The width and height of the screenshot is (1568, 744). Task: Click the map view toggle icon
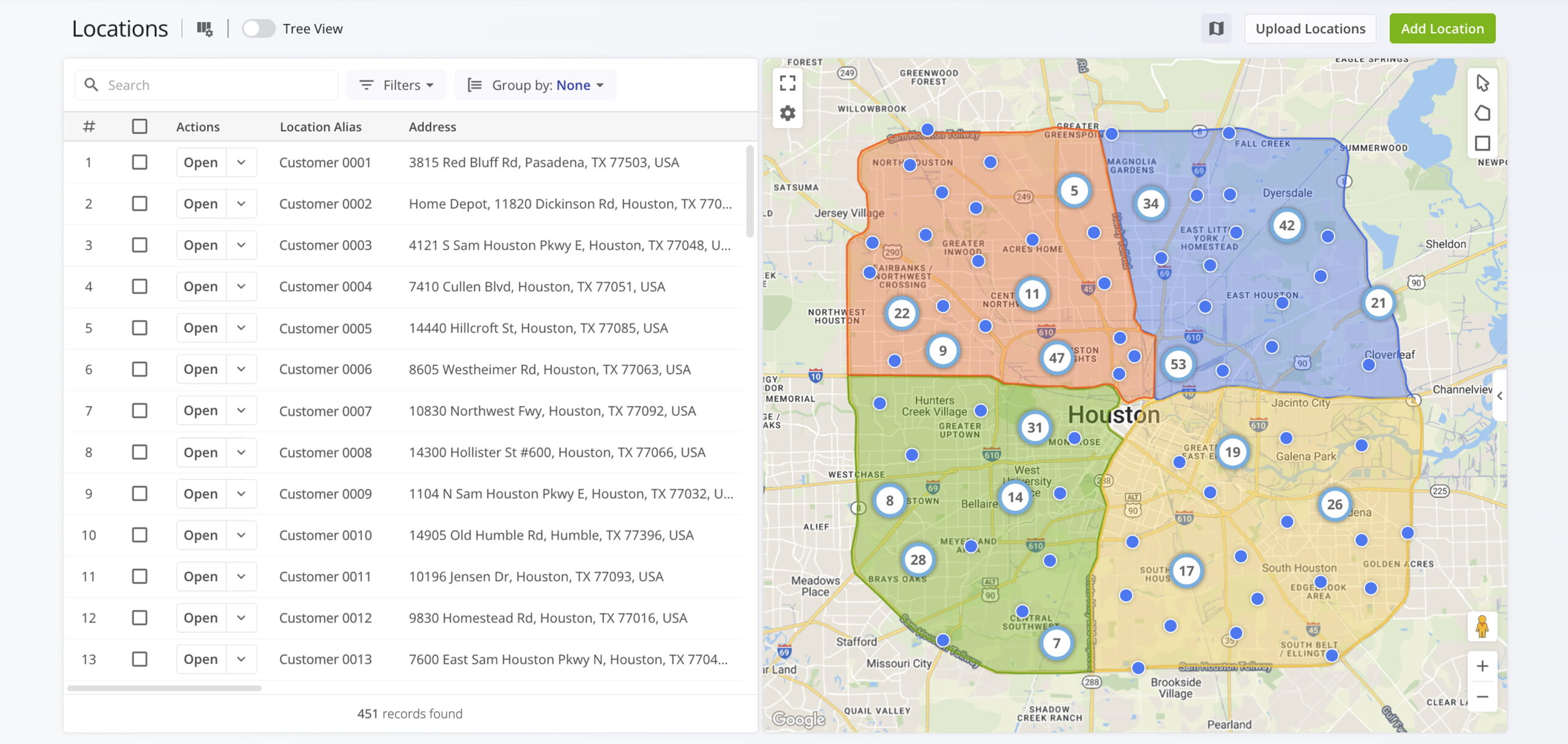pyautogui.click(x=1216, y=29)
